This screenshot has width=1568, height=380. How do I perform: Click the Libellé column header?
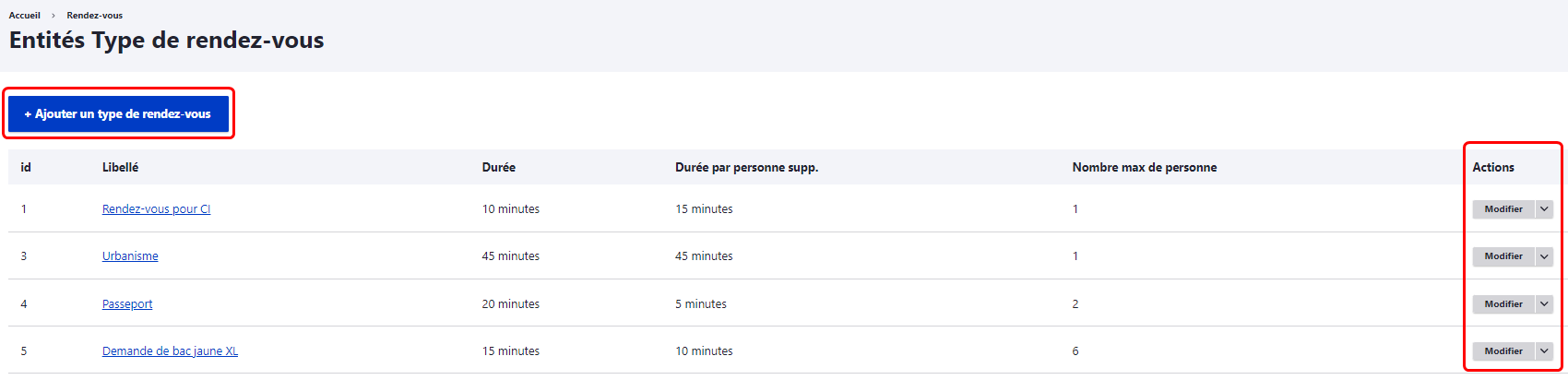coord(120,168)
